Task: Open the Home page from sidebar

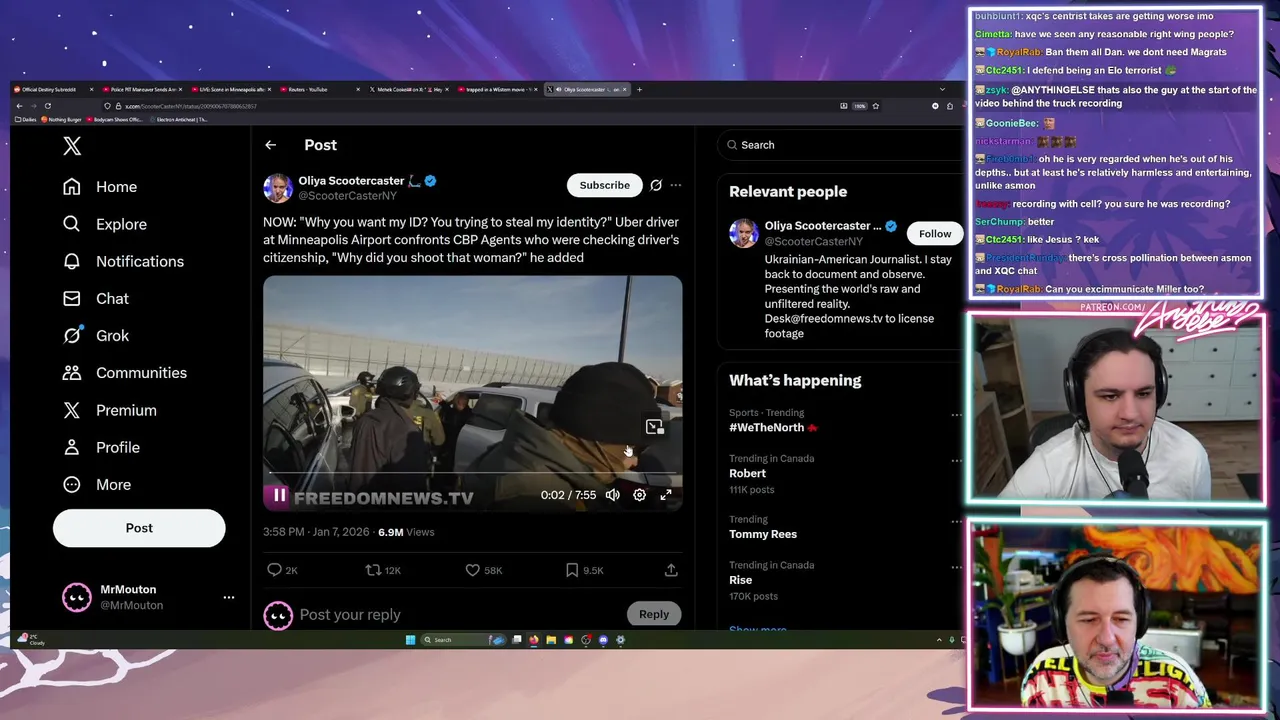Action: 100,187
